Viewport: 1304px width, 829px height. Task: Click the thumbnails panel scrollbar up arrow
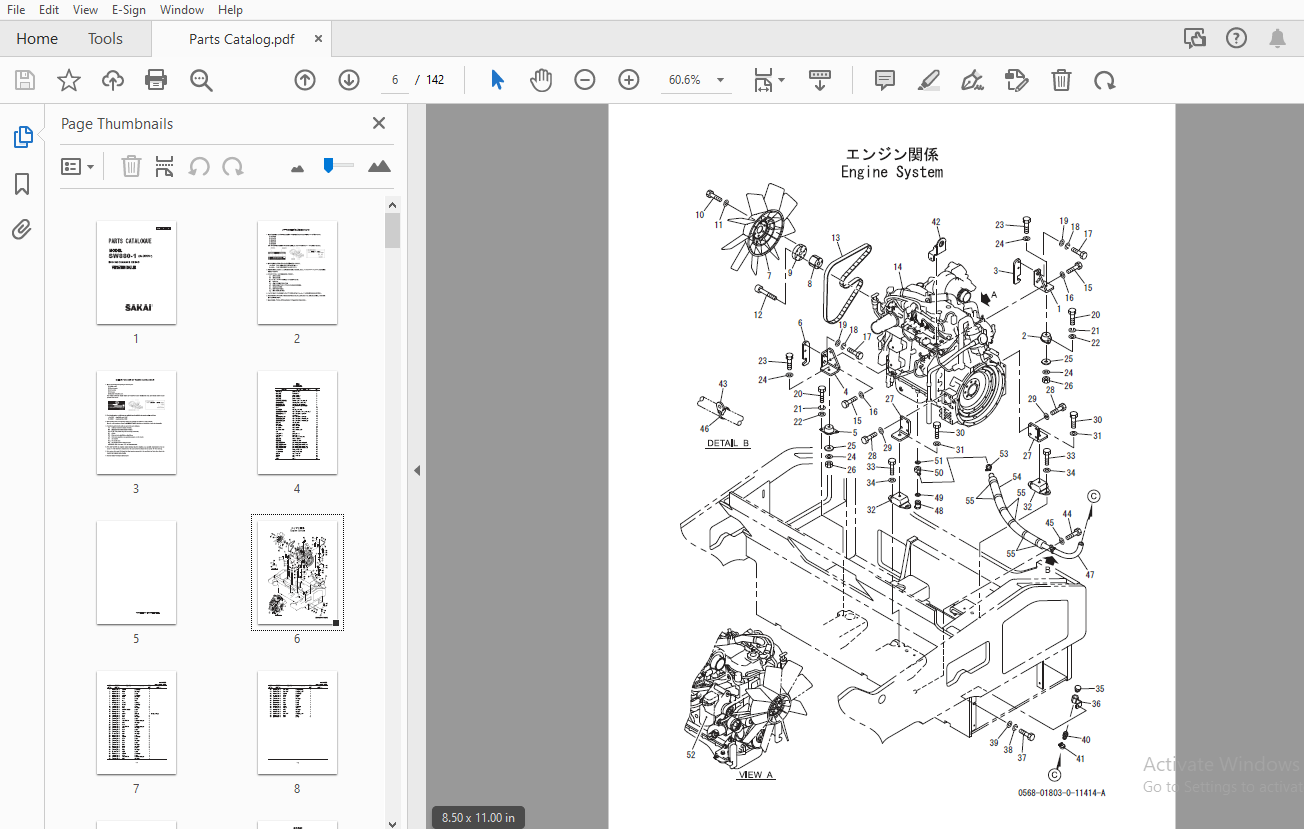pos(392,204)
